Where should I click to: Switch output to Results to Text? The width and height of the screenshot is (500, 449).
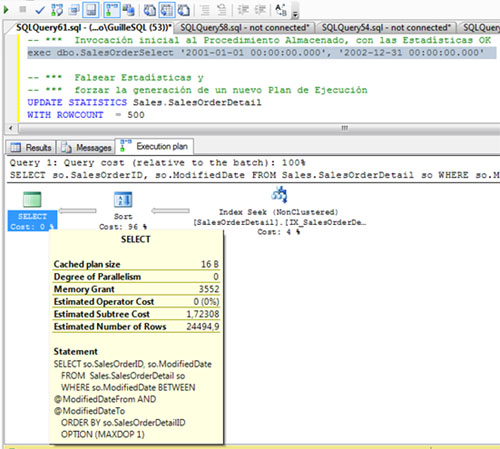pyautogui.click(x=150, y=10)
